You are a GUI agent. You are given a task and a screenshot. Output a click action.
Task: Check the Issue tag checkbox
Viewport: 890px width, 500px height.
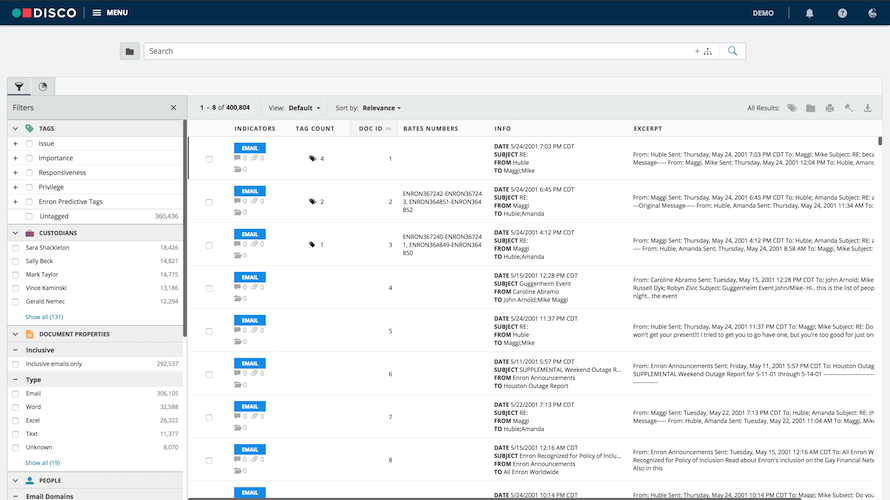pyautogui.click(x=30, y=144)
